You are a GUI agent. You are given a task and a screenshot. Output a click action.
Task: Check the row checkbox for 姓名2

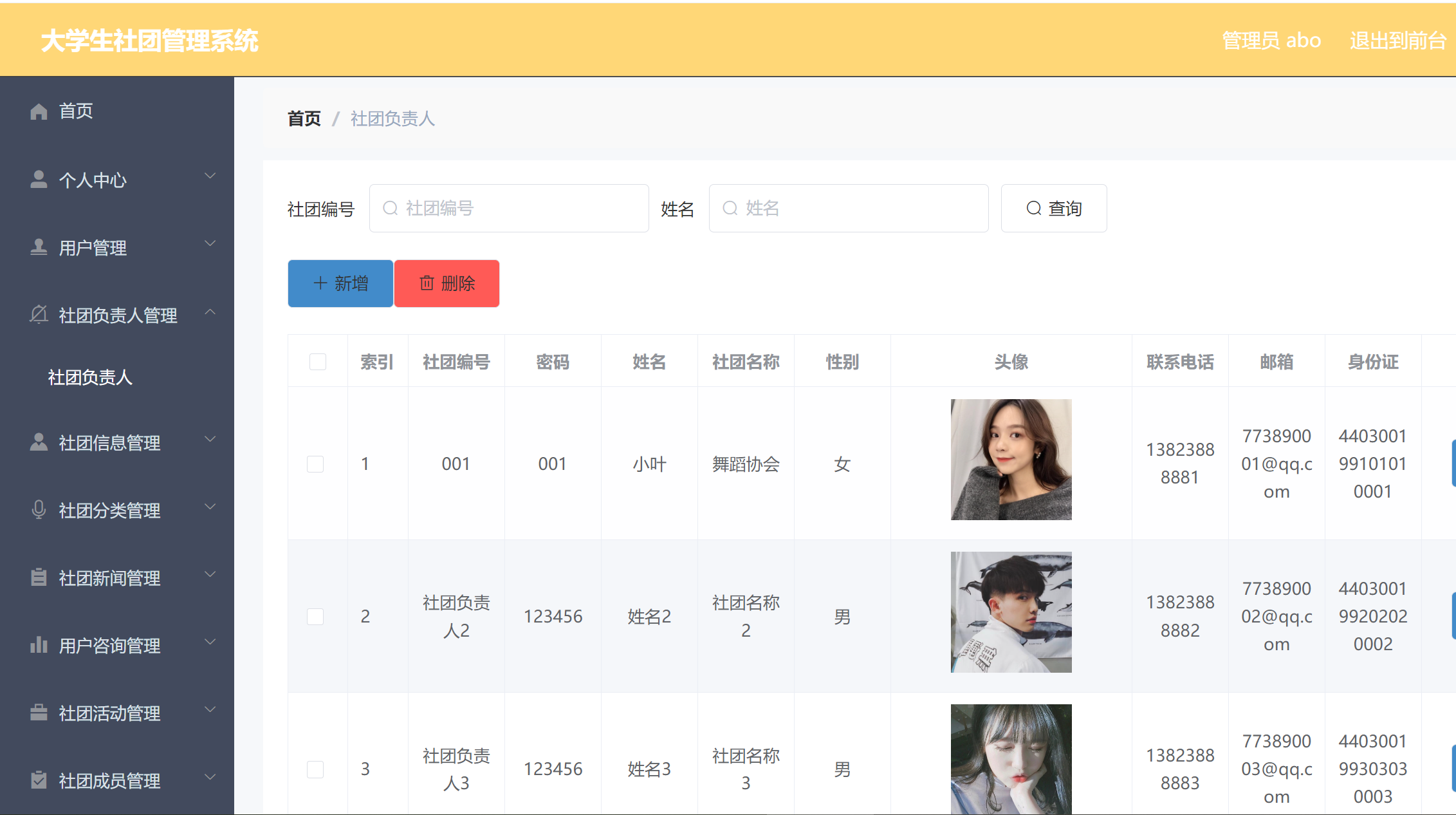[315, 617]
